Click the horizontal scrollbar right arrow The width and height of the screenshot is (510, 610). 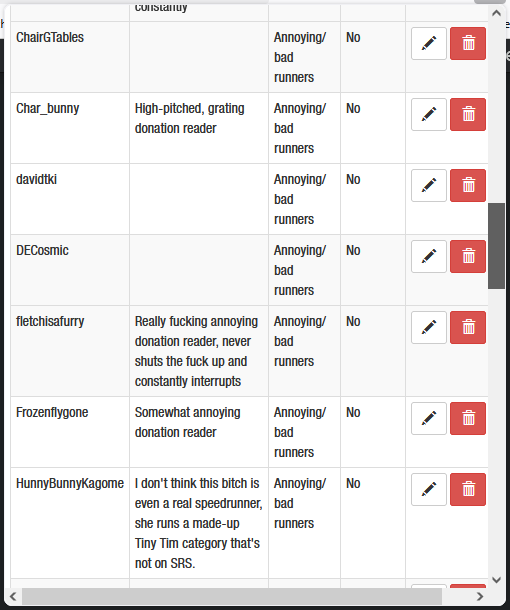pos(480,596)
